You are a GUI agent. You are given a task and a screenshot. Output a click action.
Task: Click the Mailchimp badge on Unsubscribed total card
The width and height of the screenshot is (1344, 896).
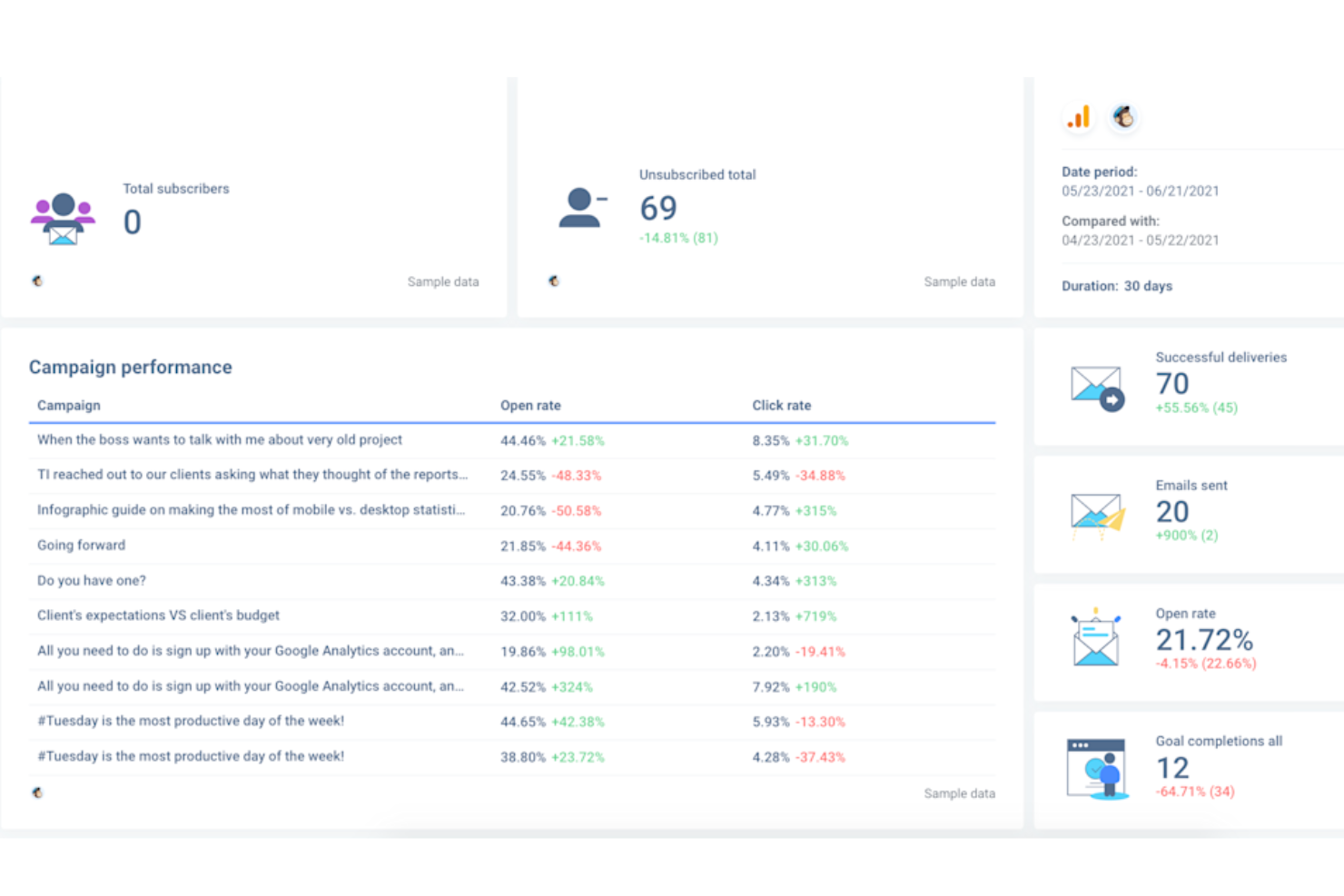(x=554, y=281)
